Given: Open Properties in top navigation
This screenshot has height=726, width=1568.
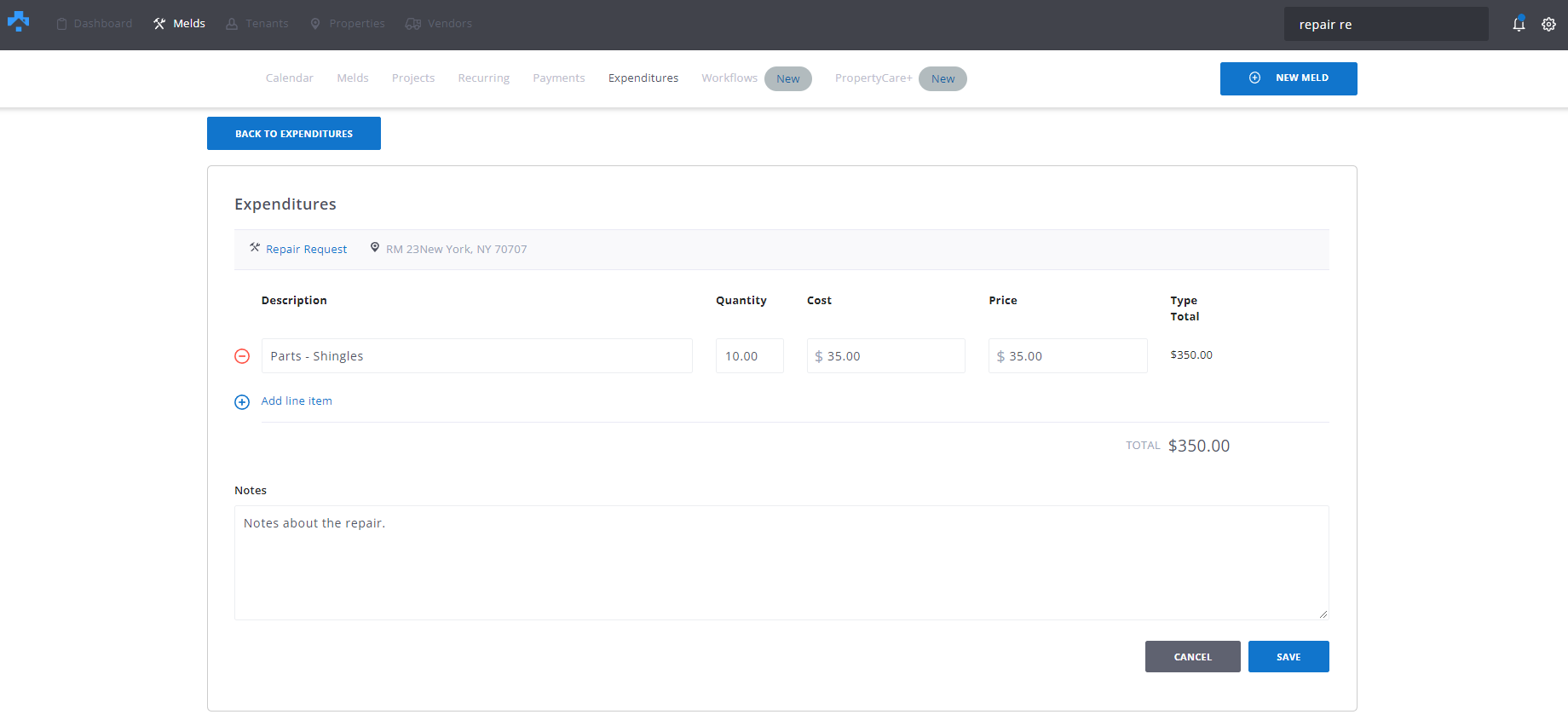Looking at the screenshot, I should [357, 24].
